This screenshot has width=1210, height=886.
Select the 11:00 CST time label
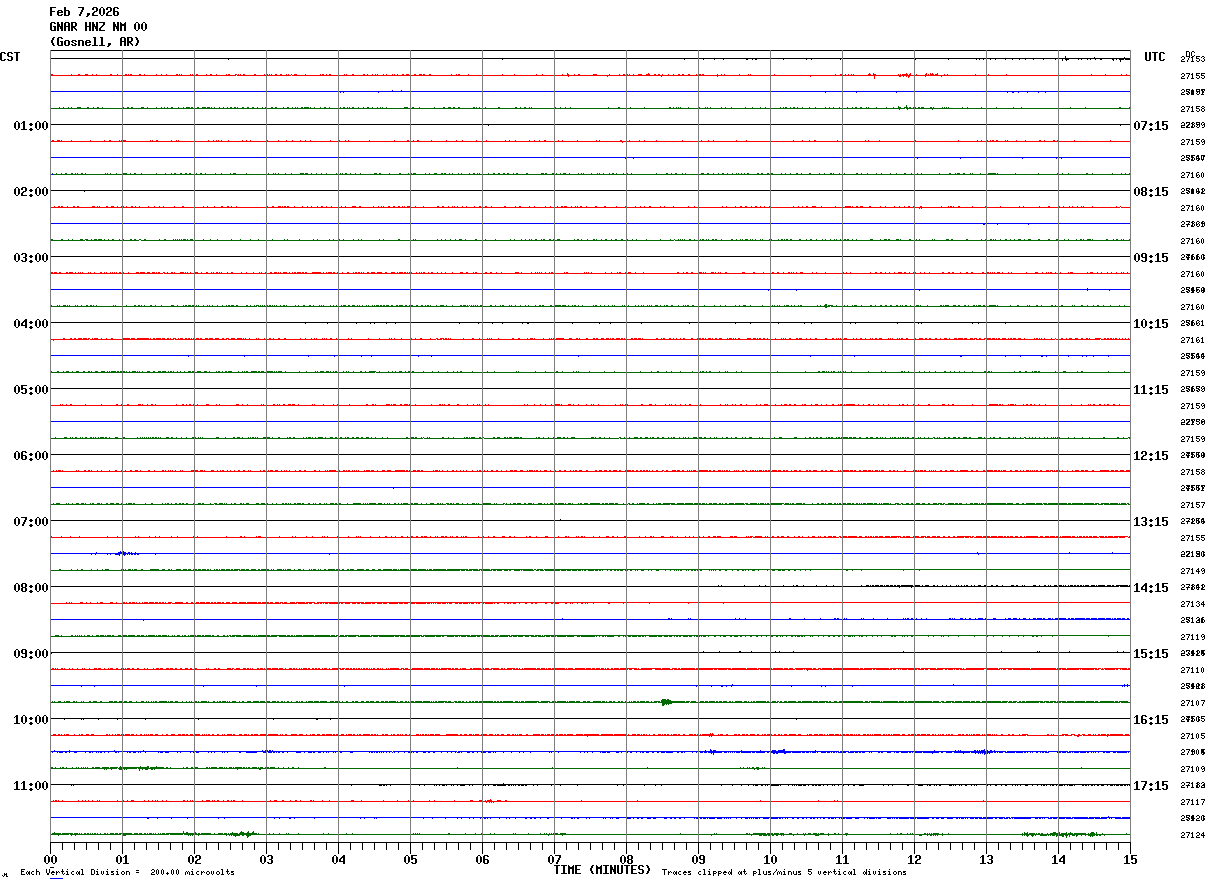pos(31,786)
